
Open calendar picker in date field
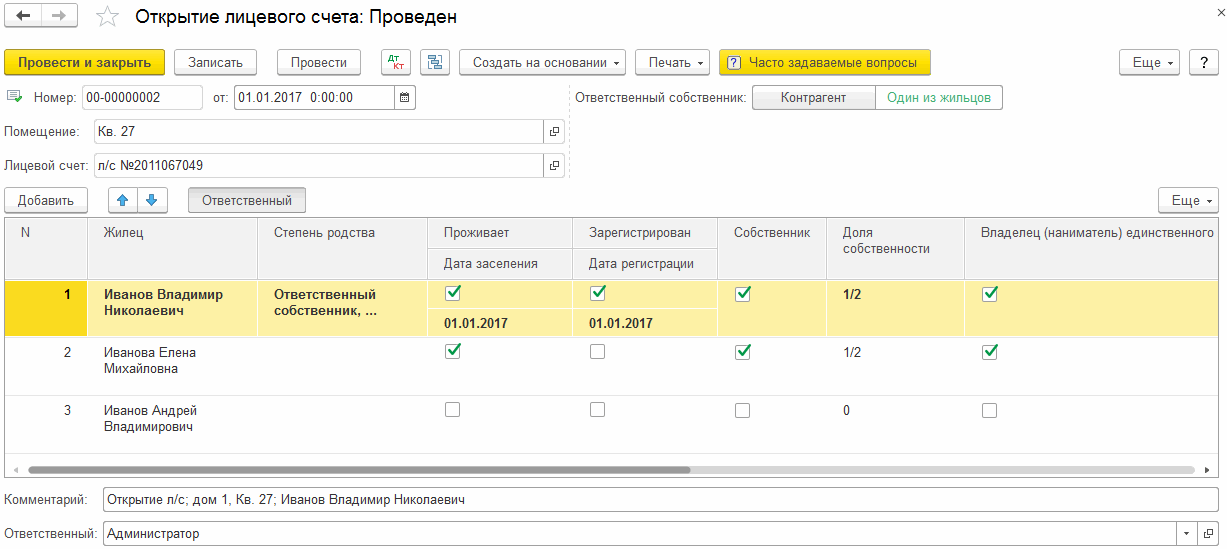click(404, 98)
